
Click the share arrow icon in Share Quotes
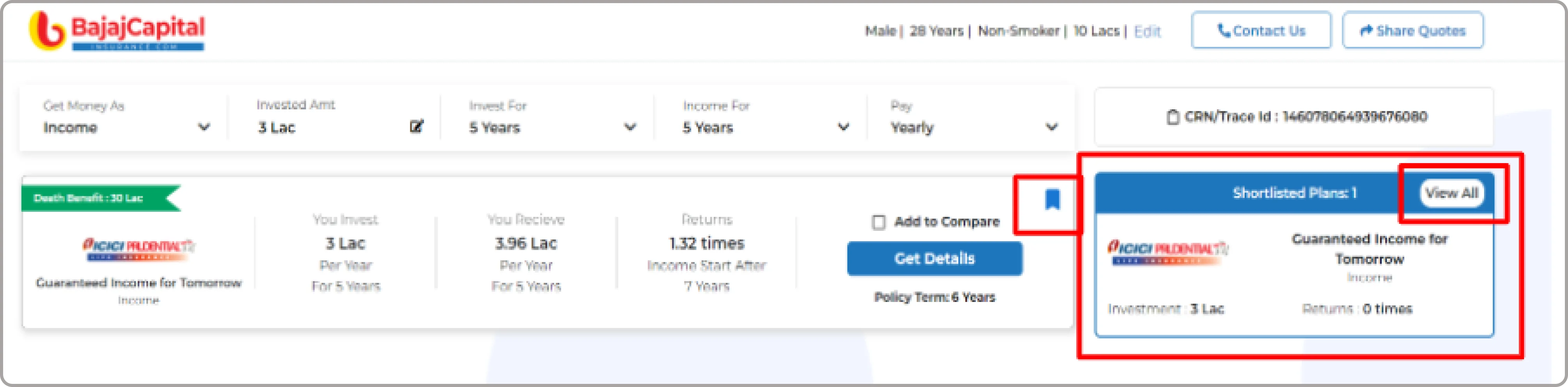[x=1366, y=30]
